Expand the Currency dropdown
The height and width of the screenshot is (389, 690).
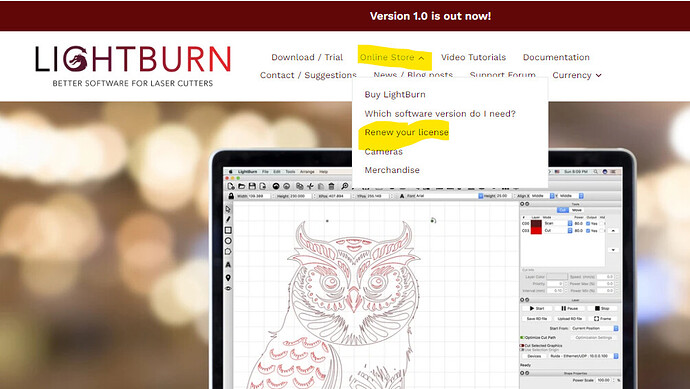[x=577, y=75]
